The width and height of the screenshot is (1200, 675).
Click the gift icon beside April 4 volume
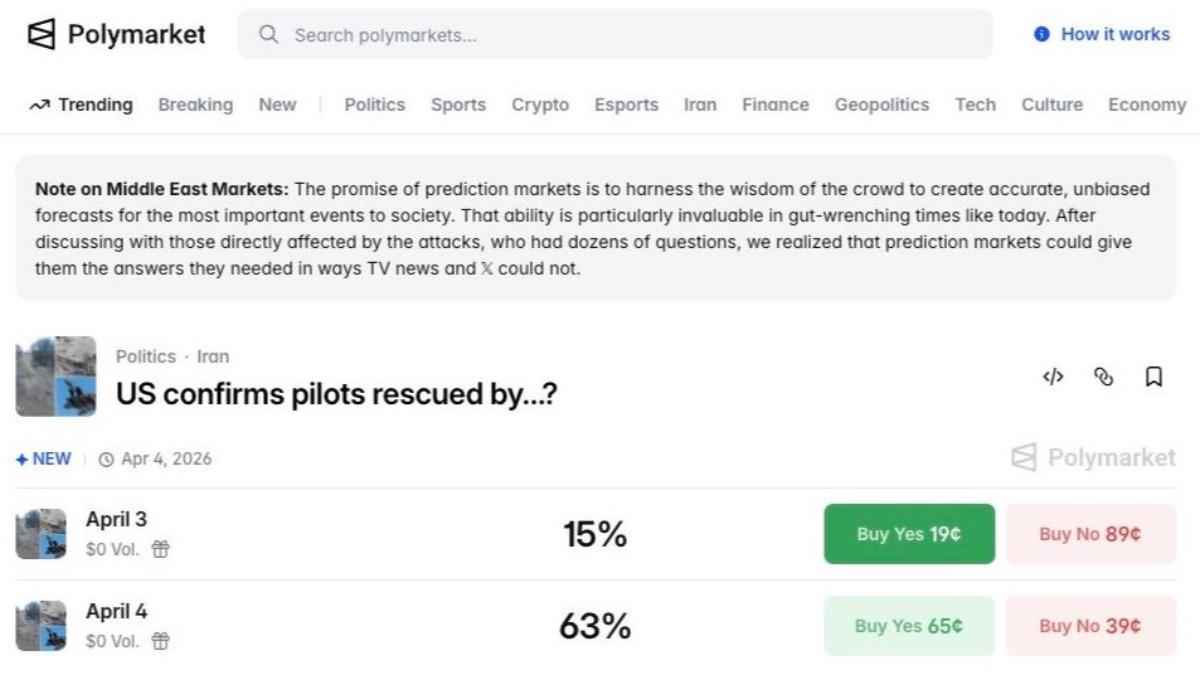click(161, 641)
